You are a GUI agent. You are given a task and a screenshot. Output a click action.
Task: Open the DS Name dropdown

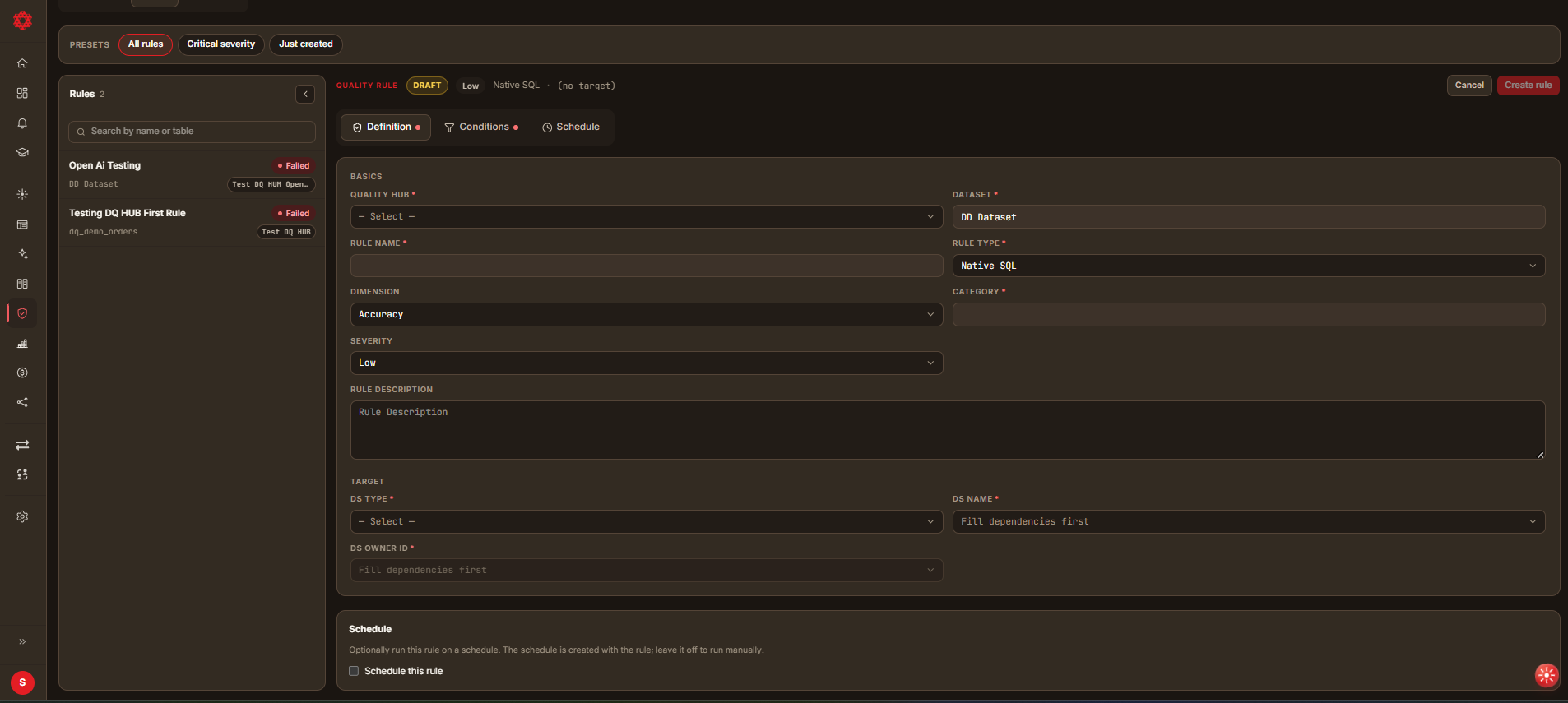(1249, 521)
